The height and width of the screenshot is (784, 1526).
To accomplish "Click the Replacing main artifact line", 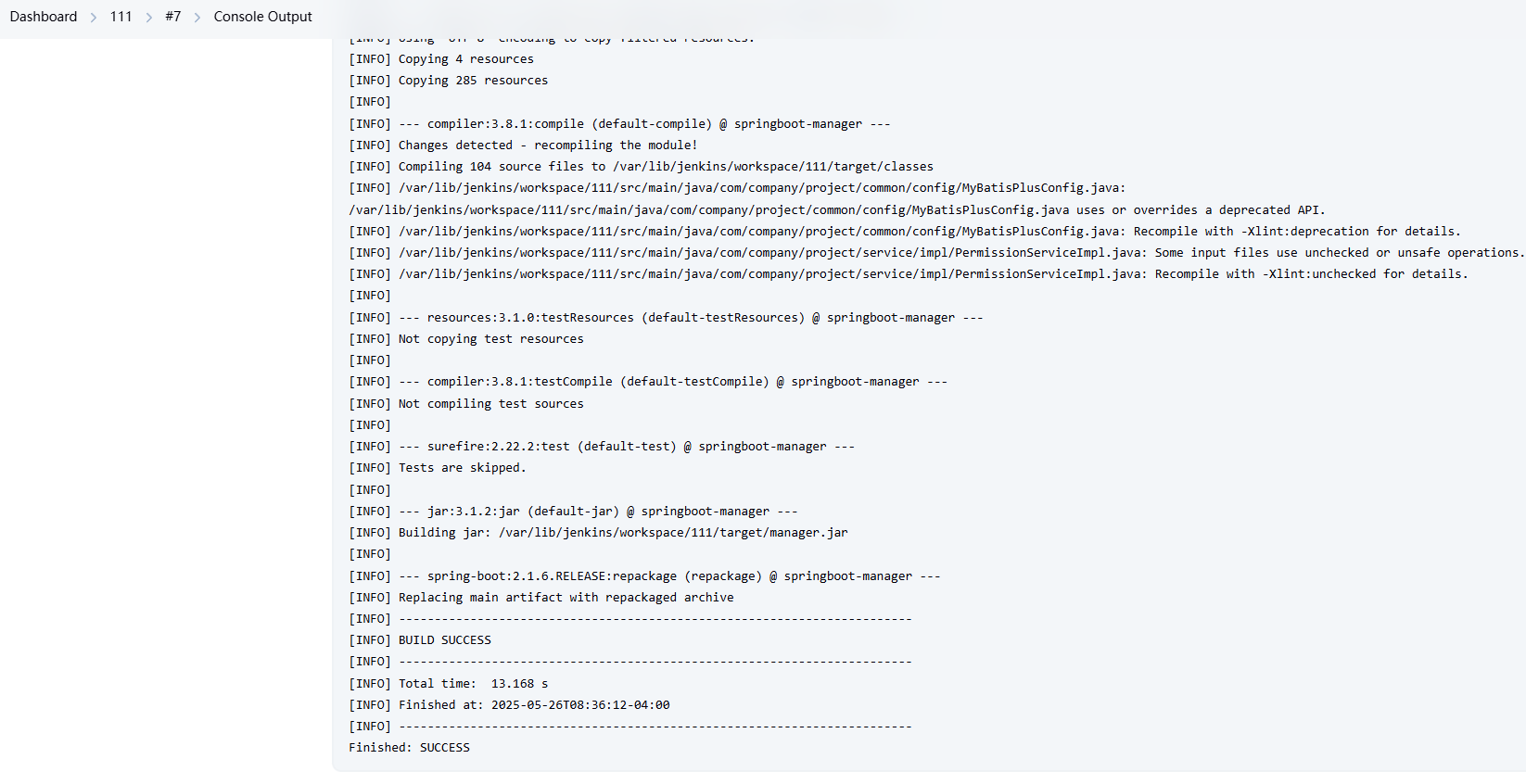I will coord(541,598).
